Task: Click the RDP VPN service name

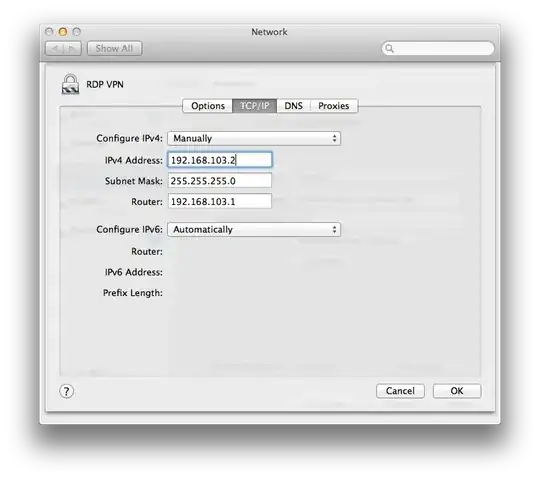Action: click(105, 84)
